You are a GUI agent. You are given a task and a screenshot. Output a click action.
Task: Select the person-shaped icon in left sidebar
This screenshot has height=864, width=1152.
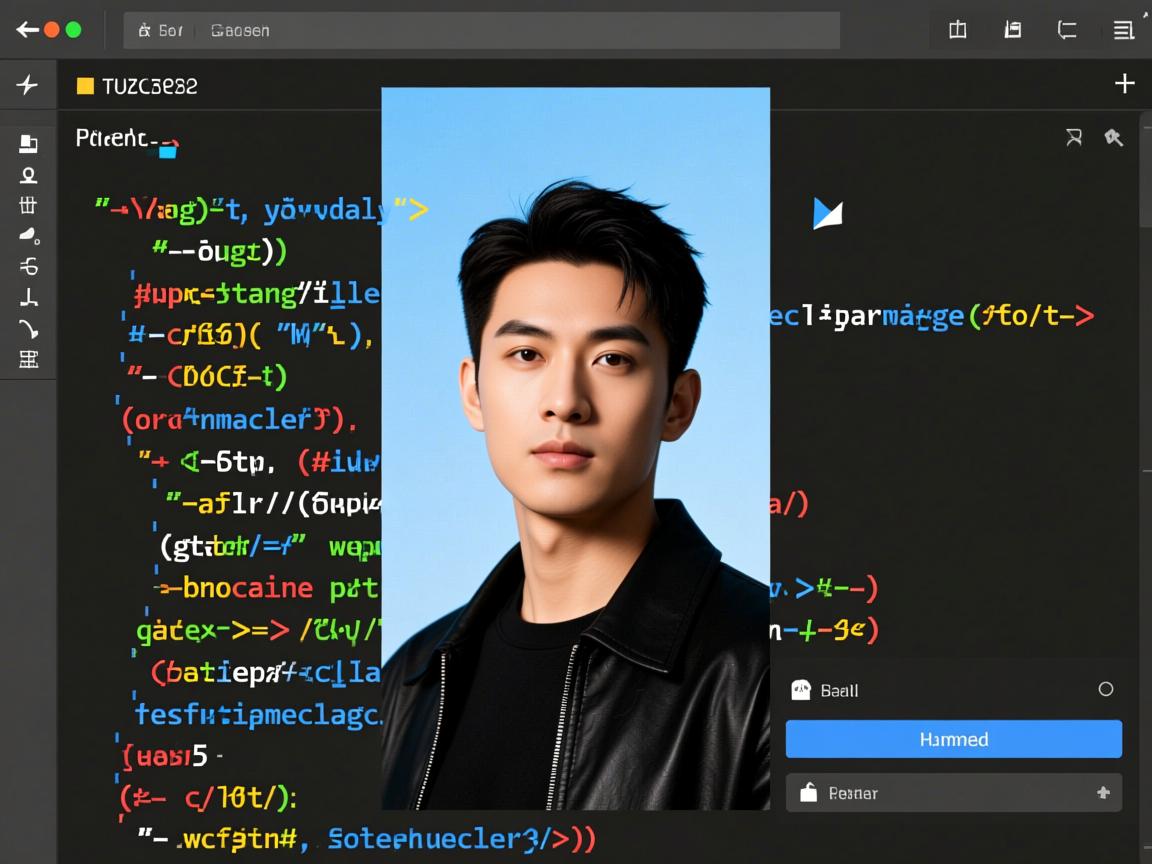[x=28, y=176]
